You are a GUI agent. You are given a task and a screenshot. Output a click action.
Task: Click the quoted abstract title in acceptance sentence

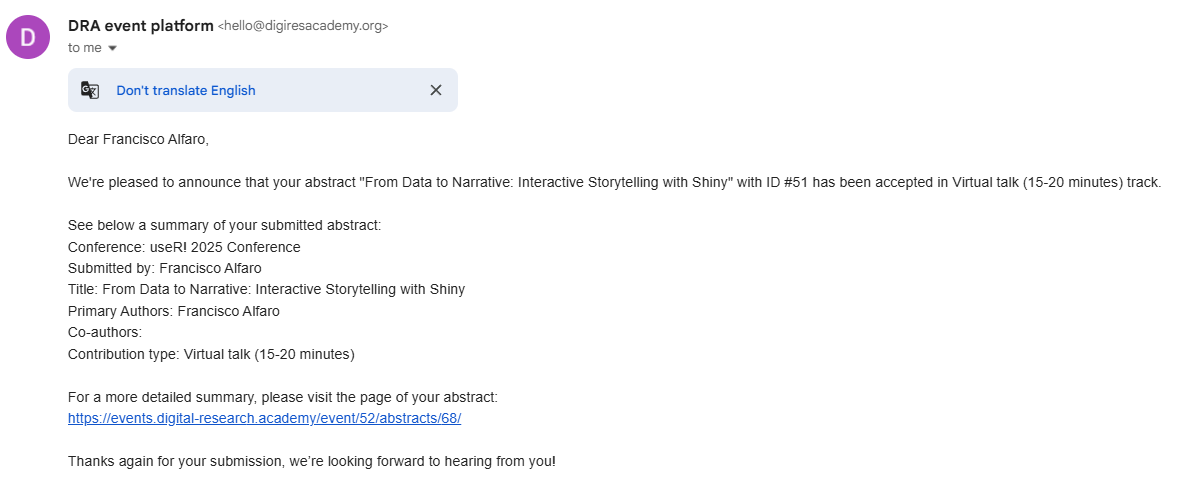pos(546,183)
